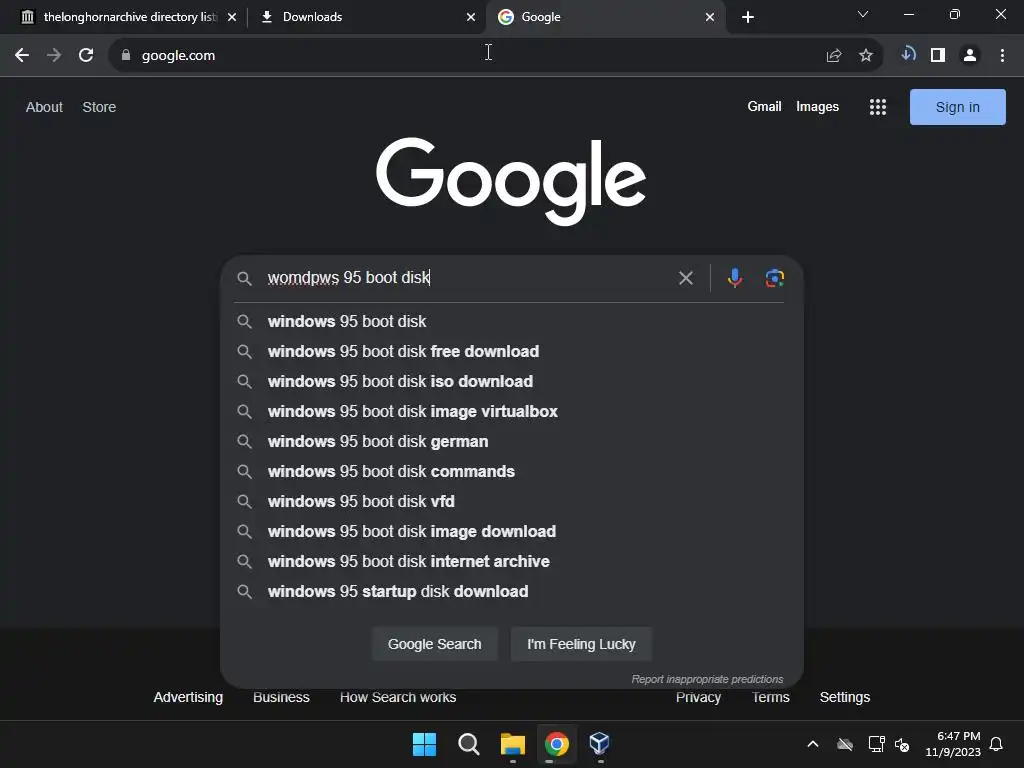
Task: Open File Explorer from taskbar
Action: tap(513, 744)
